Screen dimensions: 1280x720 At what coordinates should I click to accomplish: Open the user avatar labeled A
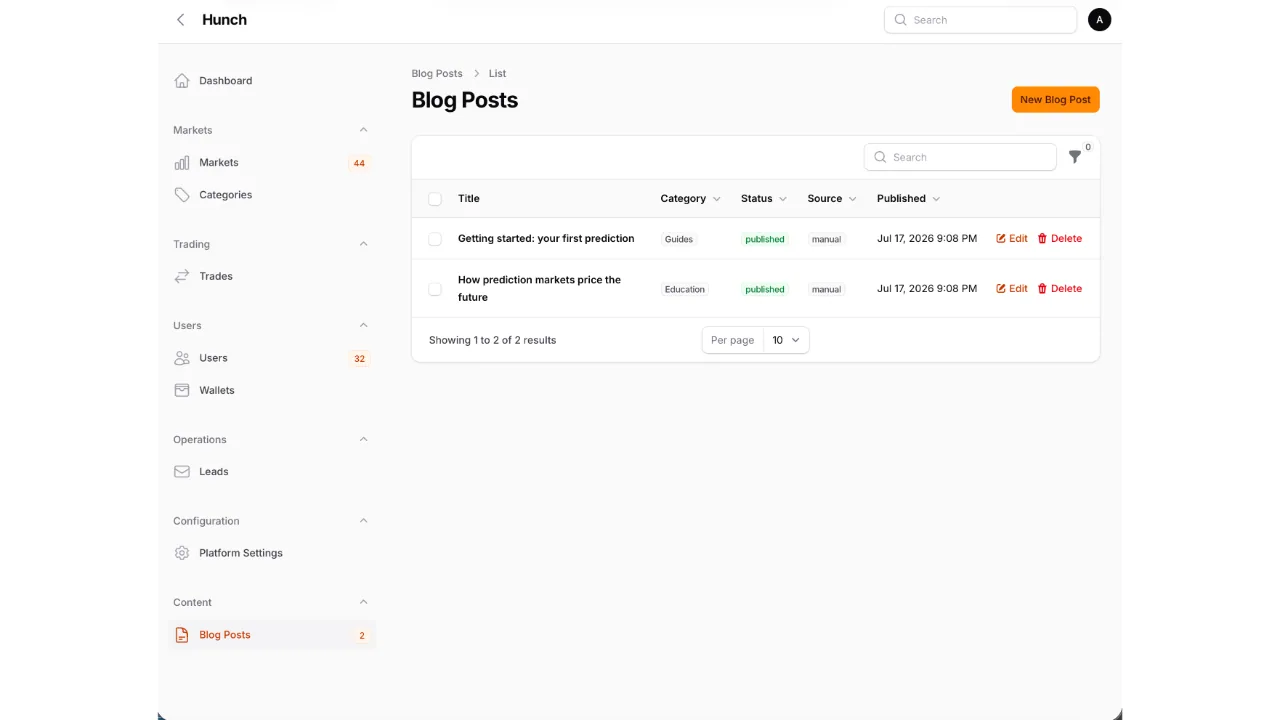point(1099,20)
